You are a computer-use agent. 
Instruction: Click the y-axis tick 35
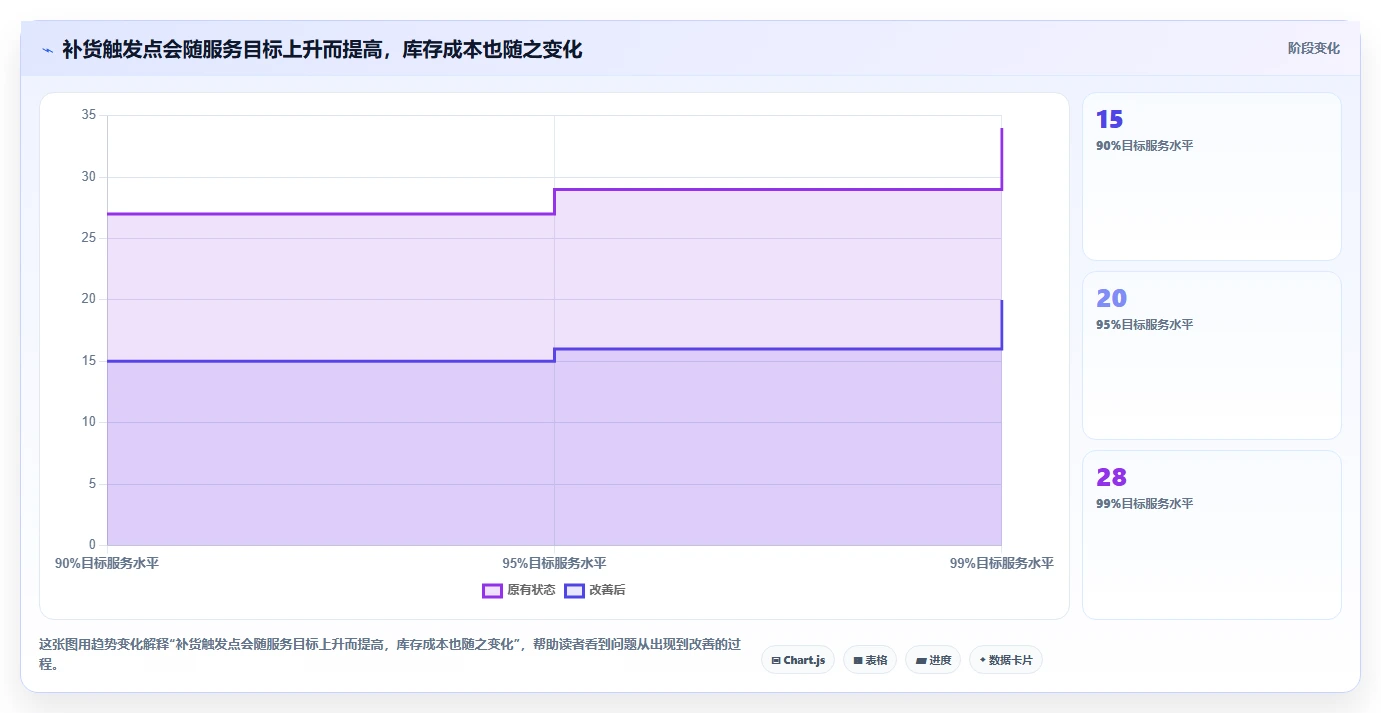coord(89,115)
